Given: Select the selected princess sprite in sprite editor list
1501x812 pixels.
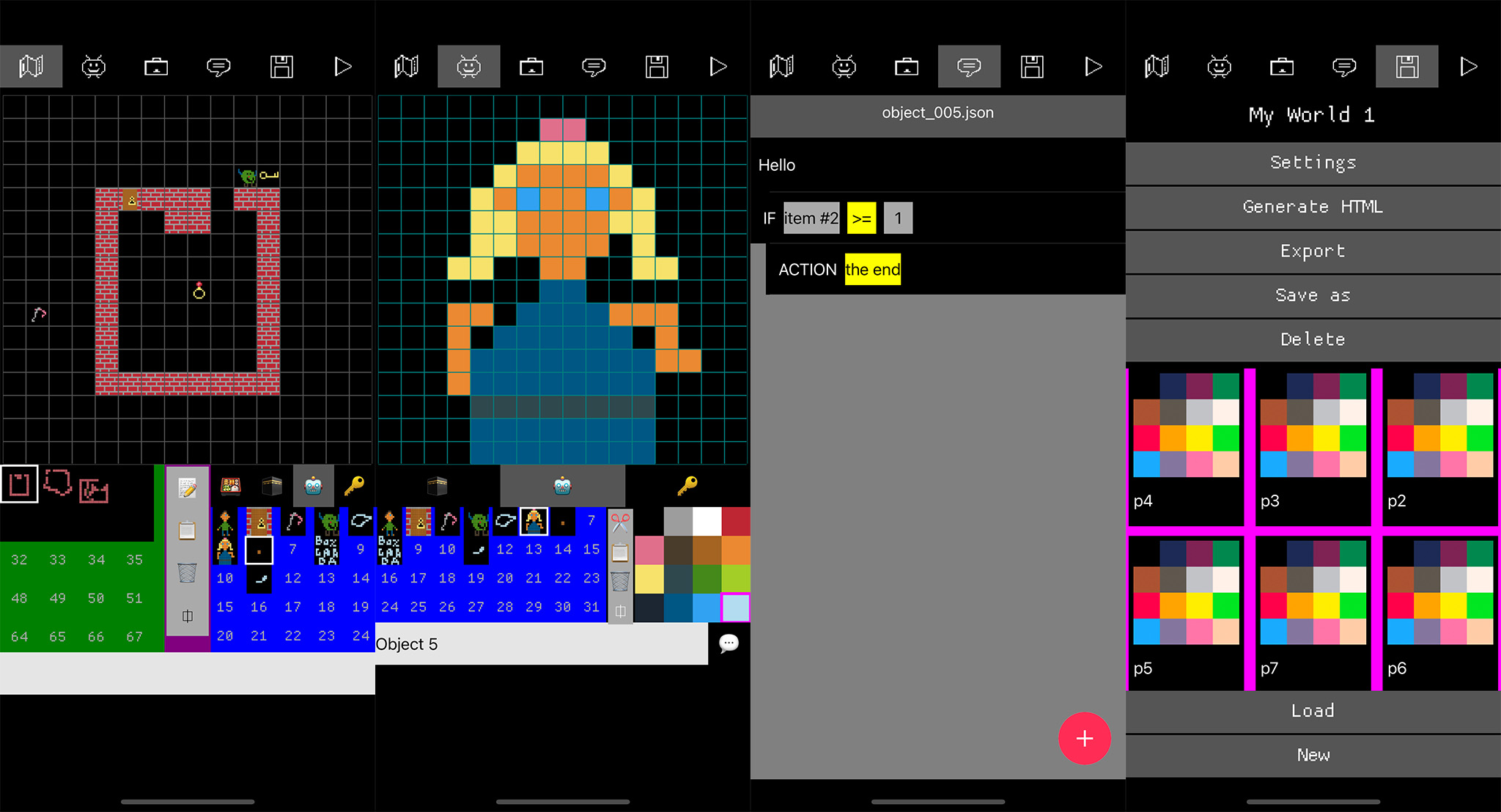Looking at the screenshot, I should (x=534, y=522).
